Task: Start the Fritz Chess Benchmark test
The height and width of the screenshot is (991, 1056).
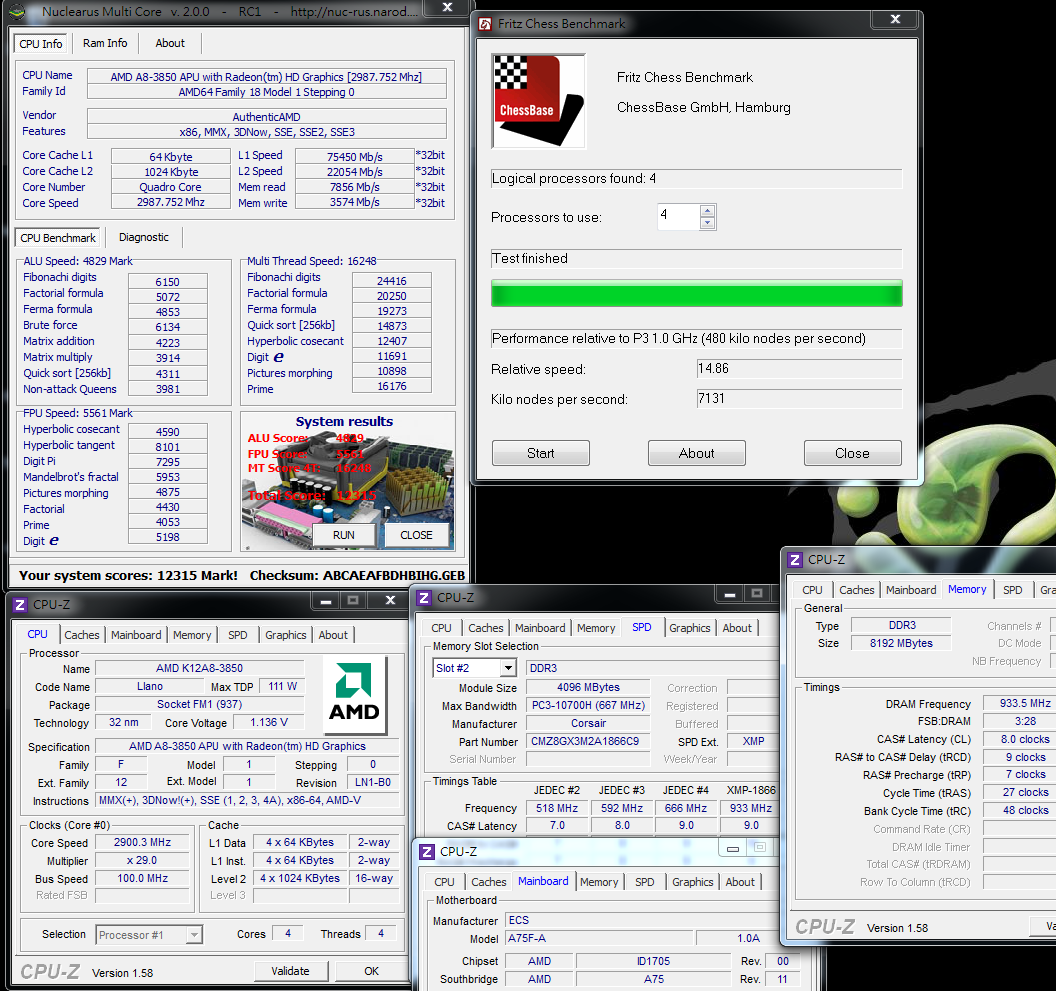Action: tap(541, 453)
